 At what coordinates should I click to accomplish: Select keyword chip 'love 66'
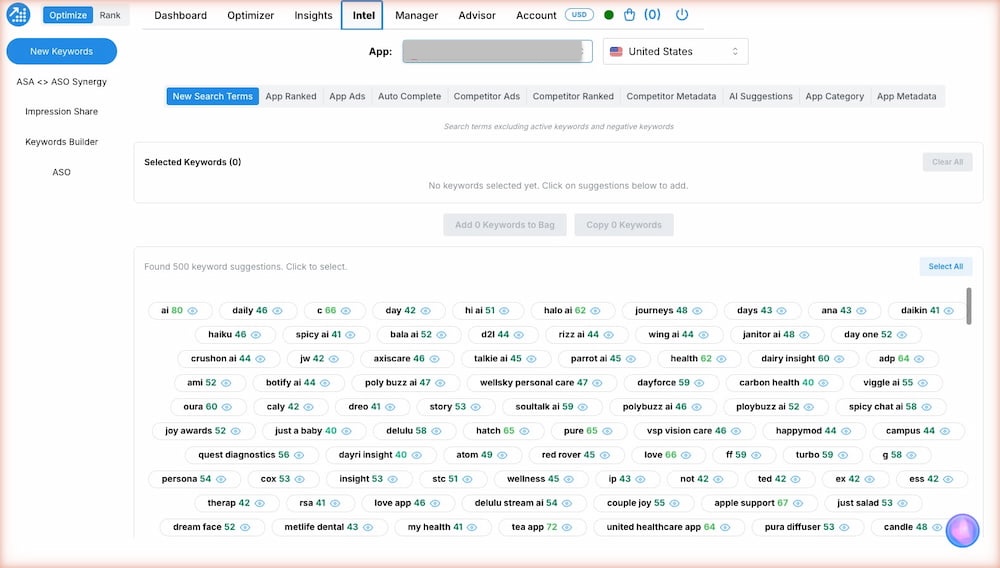click(x=667, y=455)
